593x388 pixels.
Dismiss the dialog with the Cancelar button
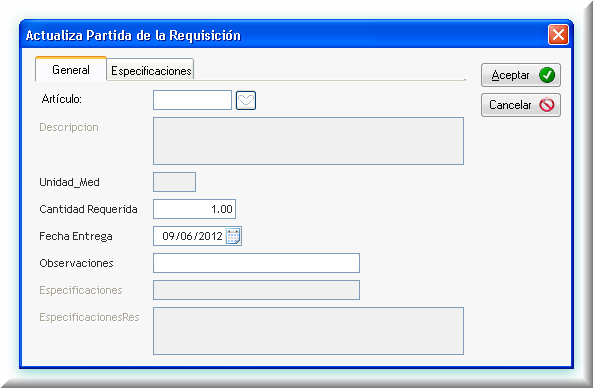(521, 105)
